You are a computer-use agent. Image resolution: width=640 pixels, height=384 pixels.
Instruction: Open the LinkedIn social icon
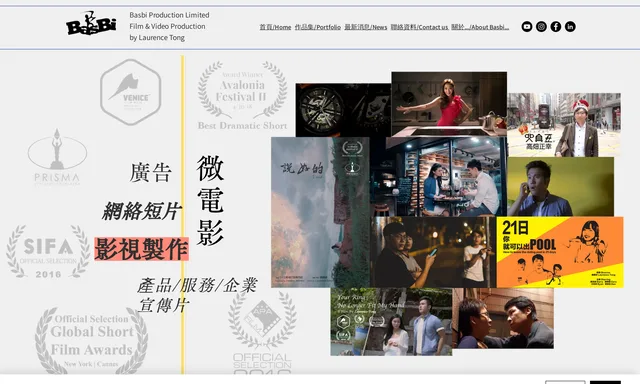[570, 27]
